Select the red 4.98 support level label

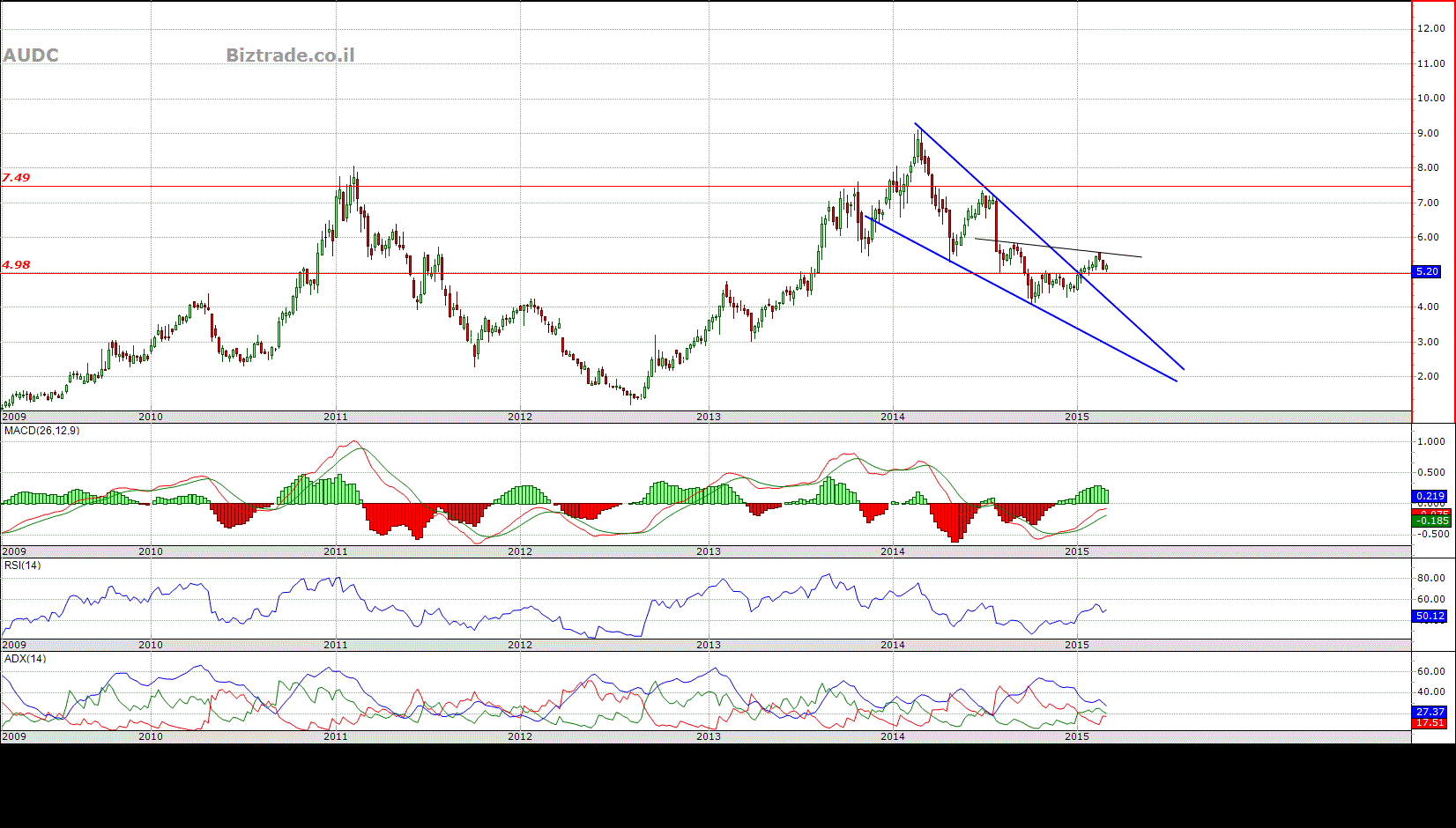[16, 264]
